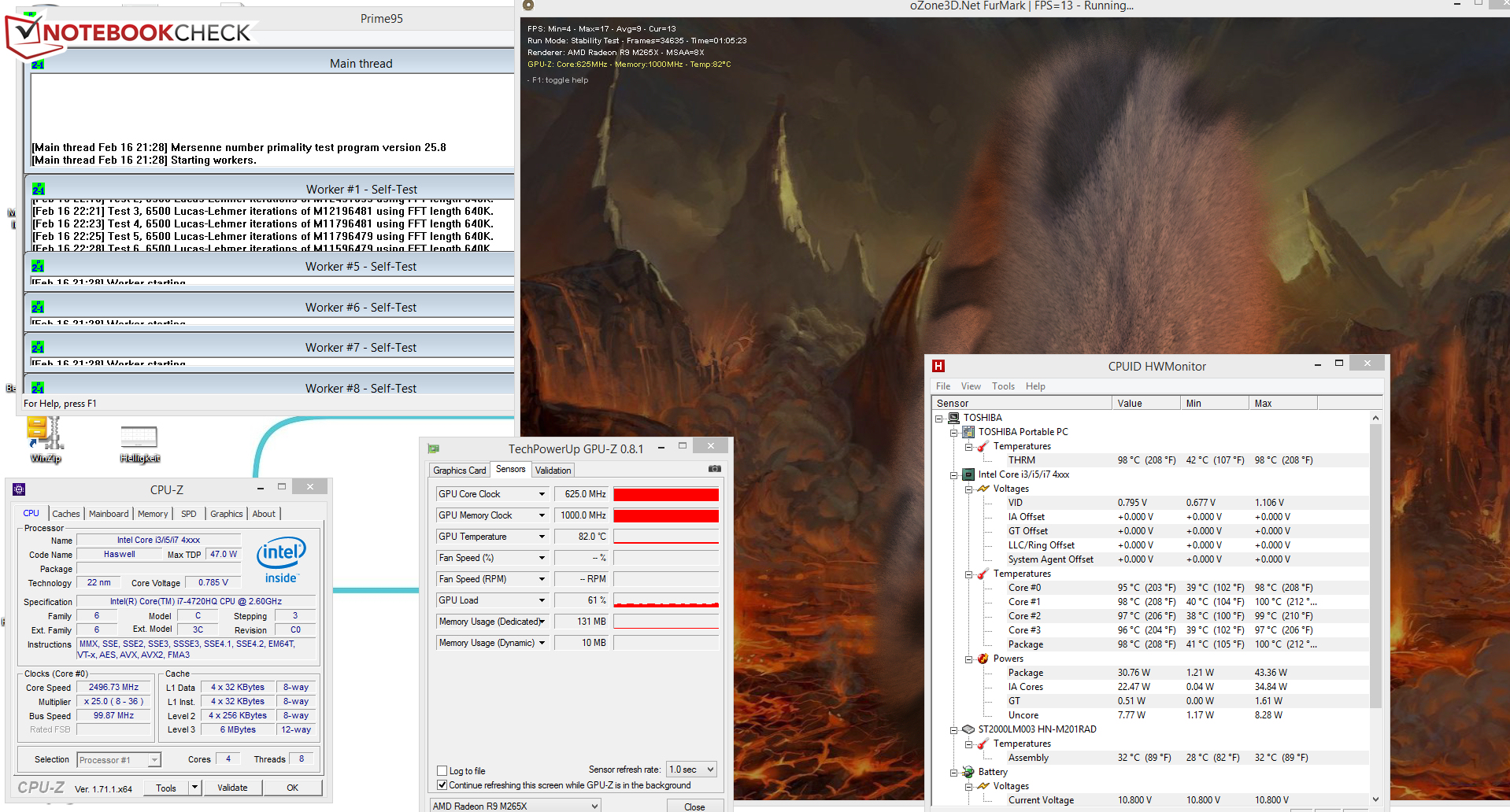Image resolution: width=1510 pixels, height=812 pixels.
Task: Click the Value column header in HWMonitor
Action: [1146, 404]
